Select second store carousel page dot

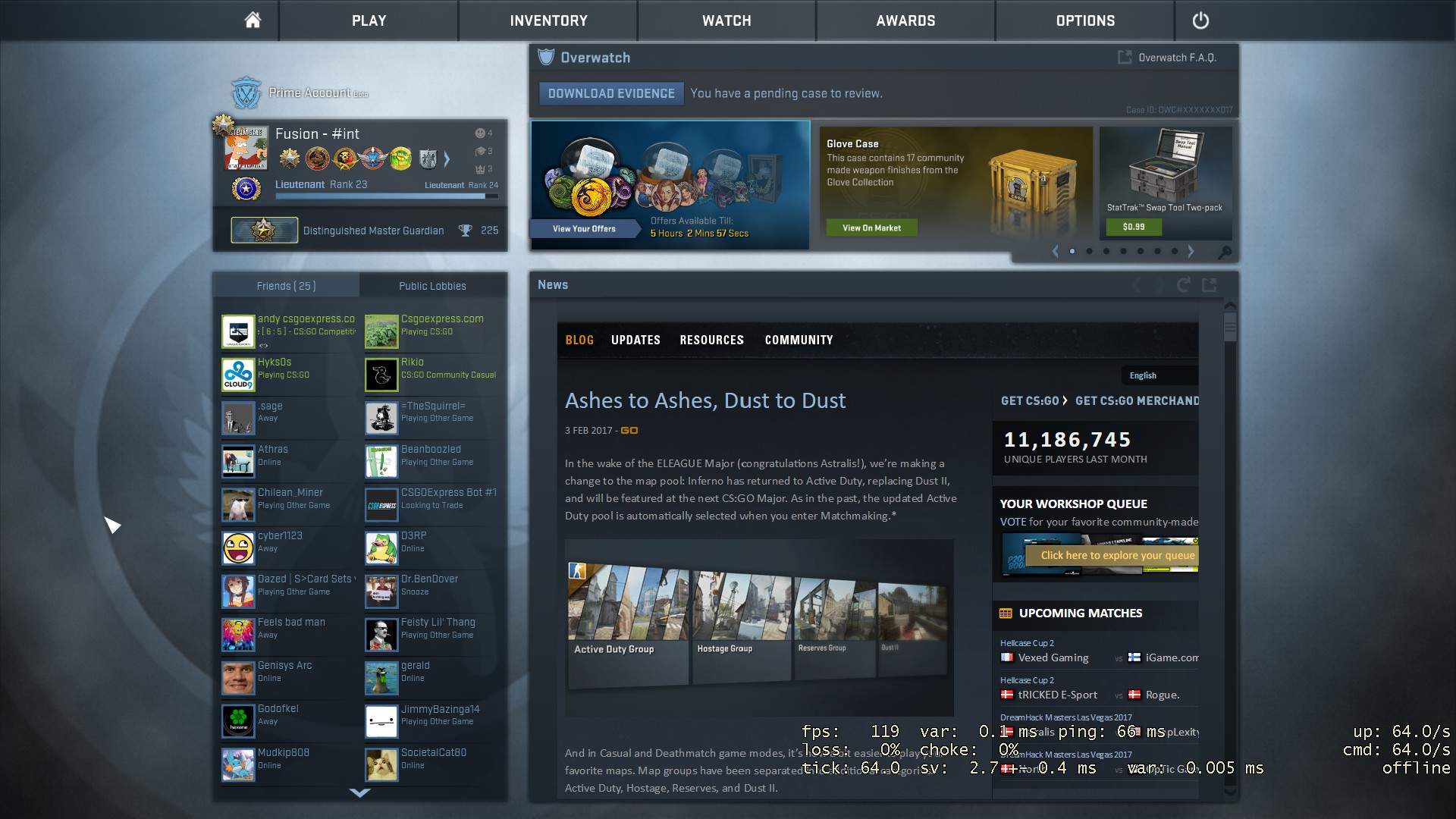point(1089,251)
